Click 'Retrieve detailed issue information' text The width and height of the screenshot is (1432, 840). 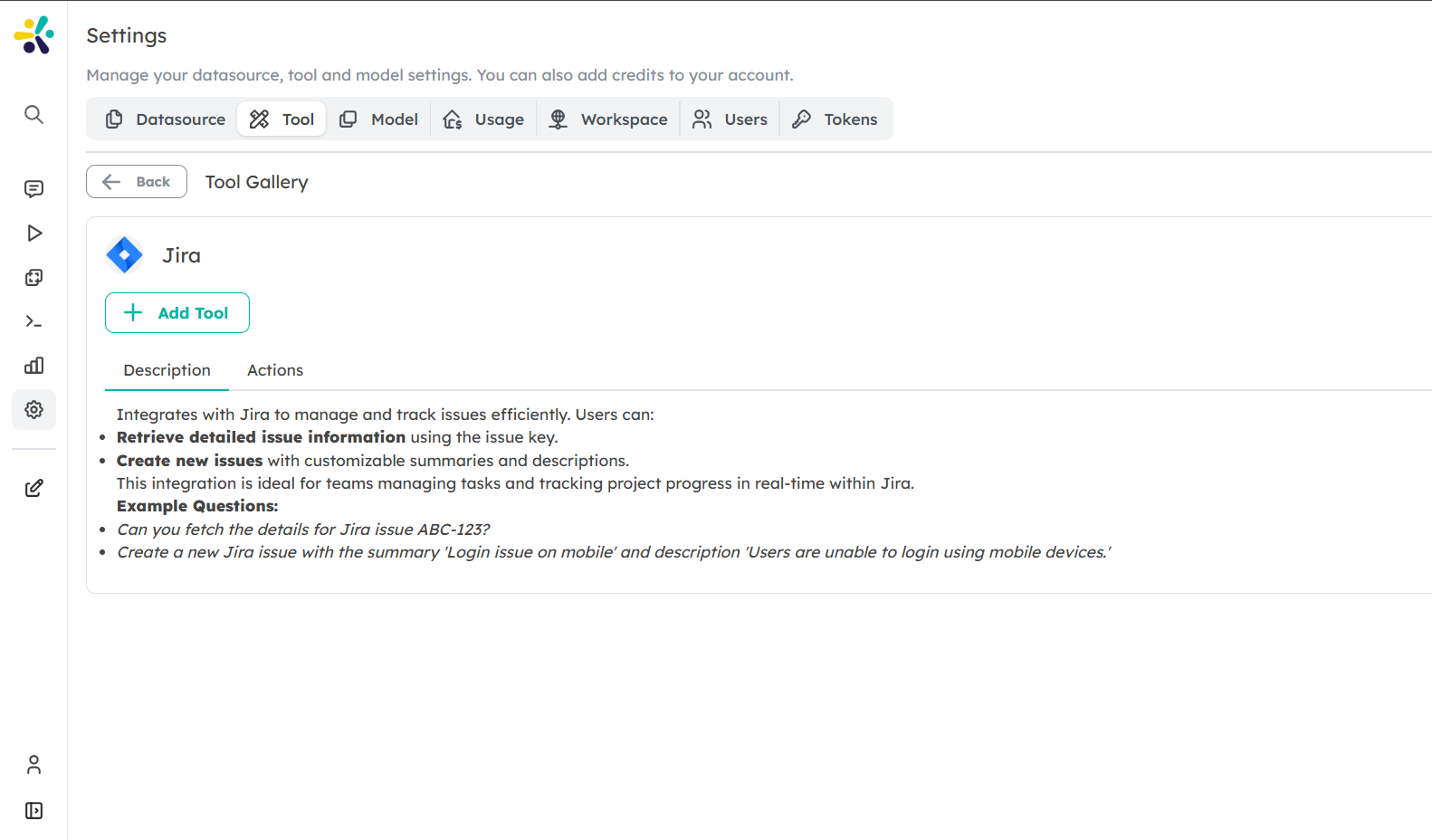tap(261, 437)
